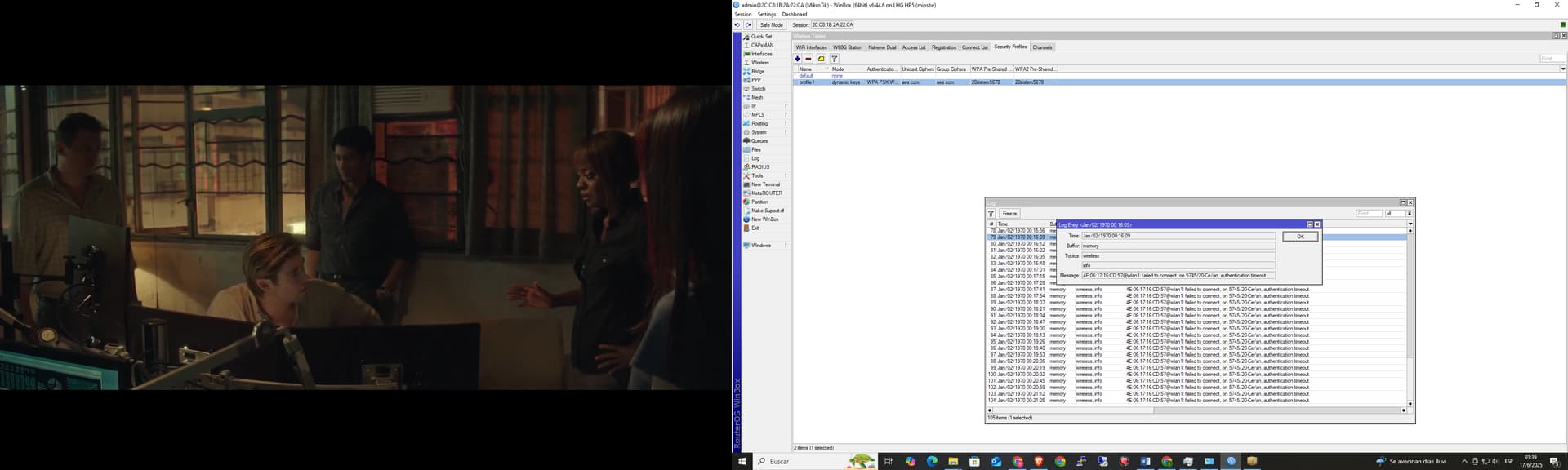The width and height of the screenshot is (1568, 470).
Task: Click the Time column header in Log
Action: (x=1022, y=224)
